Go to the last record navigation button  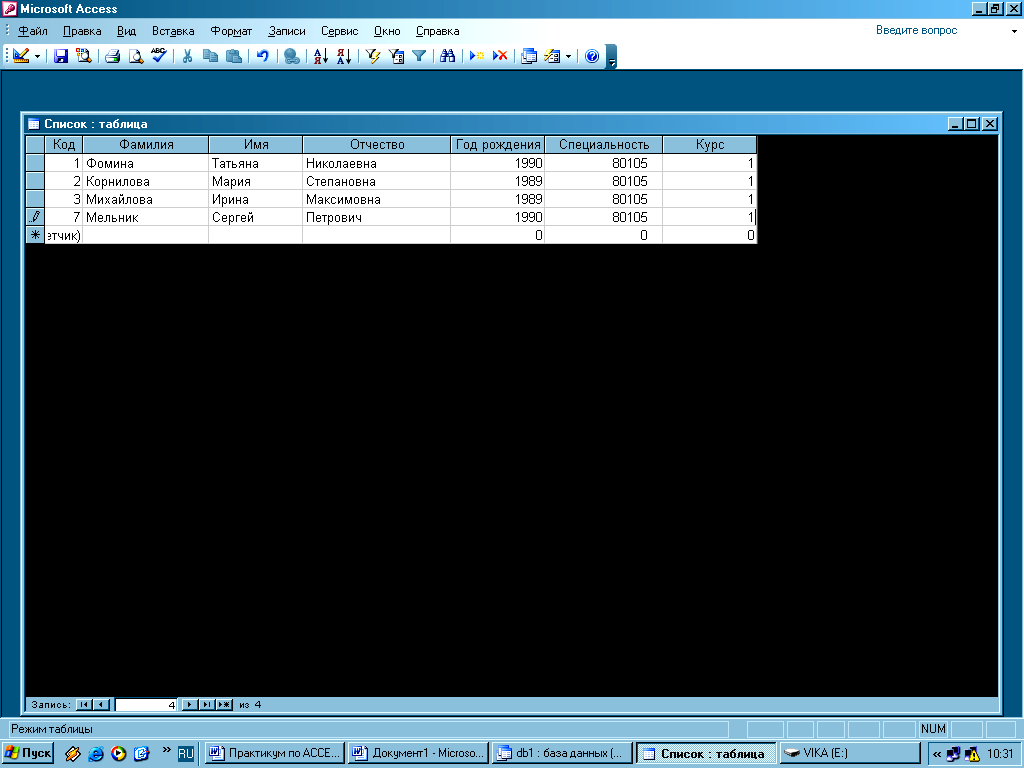click(x=206, y=705)
